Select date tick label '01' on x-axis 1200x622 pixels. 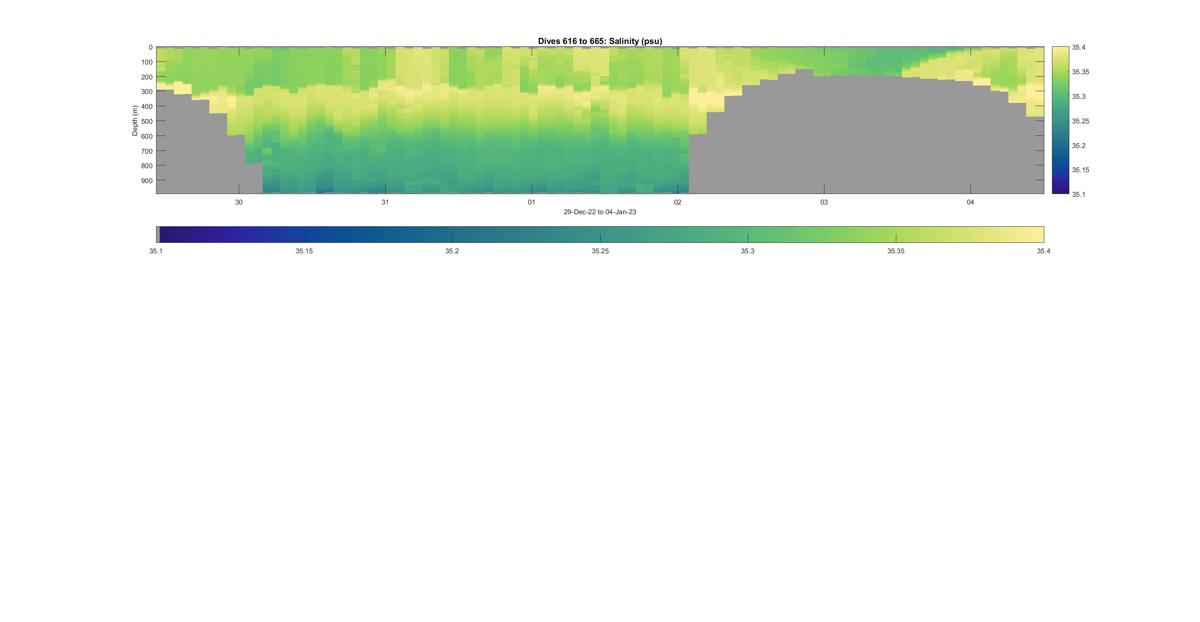point(532,202)
